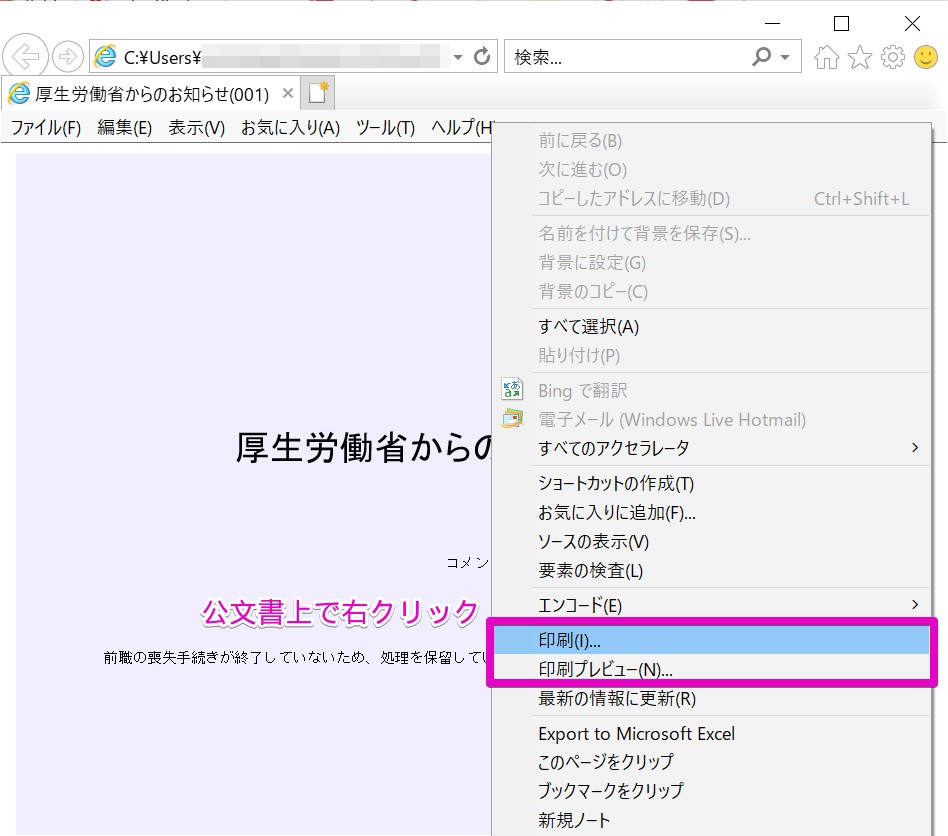Expand すべてのアクセラレータ submenu

pyautogui.click(x=712, y=448)
